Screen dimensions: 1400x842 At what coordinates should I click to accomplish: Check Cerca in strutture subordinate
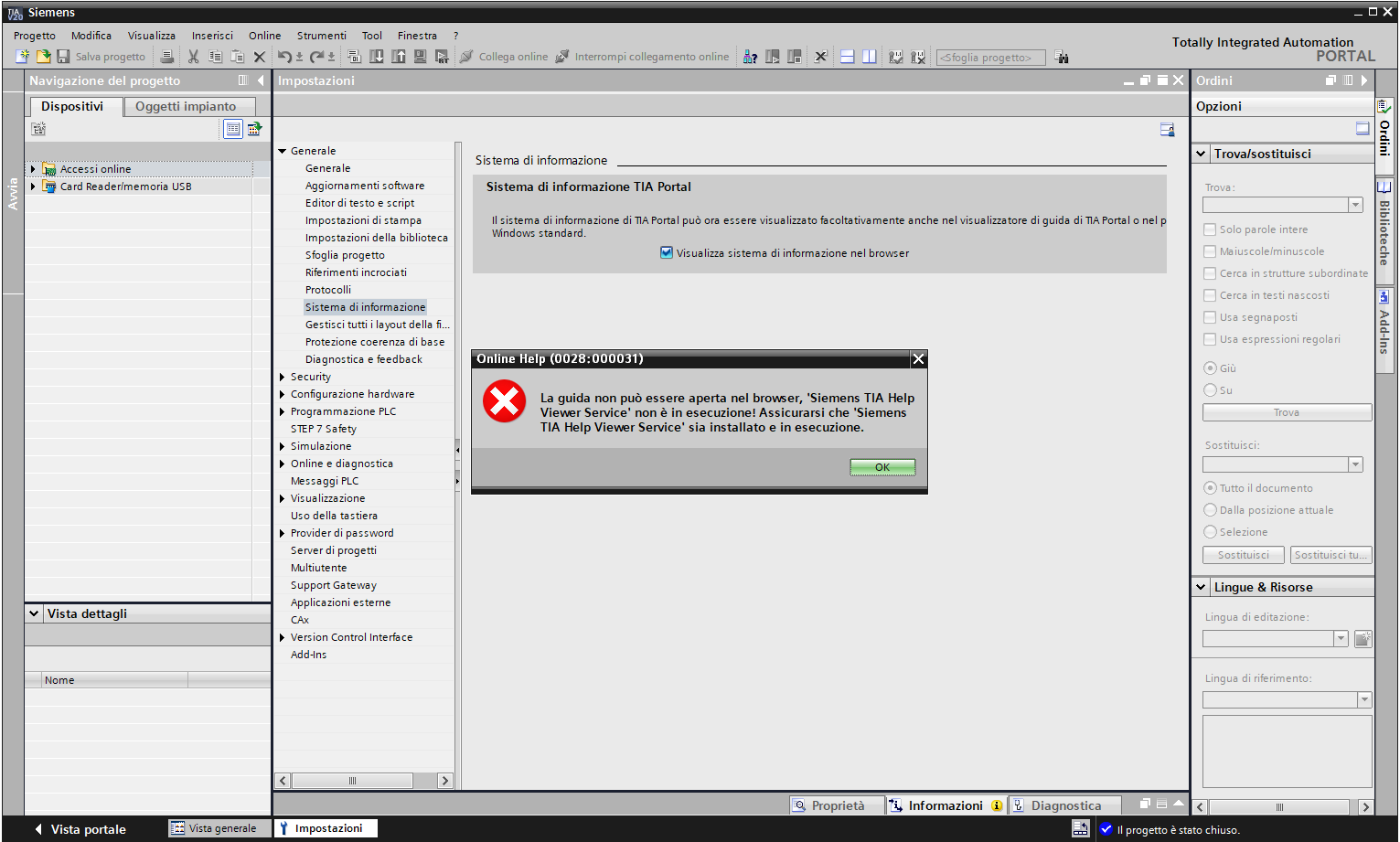pos(1210,273)
